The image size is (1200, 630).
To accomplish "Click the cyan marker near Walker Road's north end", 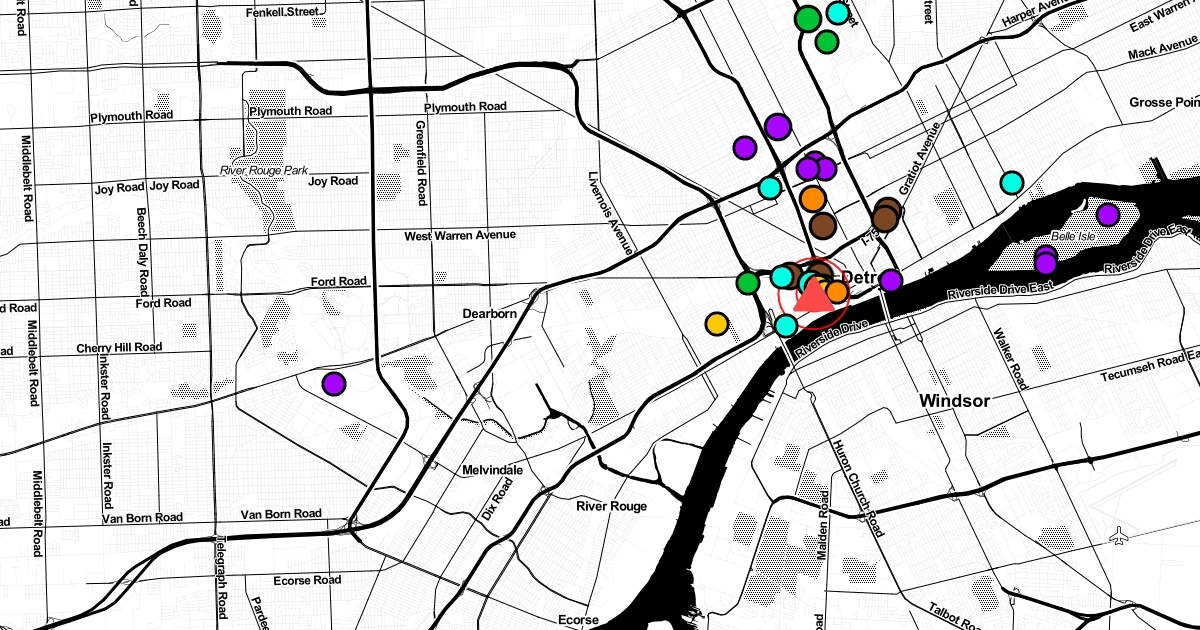I will click(1012, 182).
